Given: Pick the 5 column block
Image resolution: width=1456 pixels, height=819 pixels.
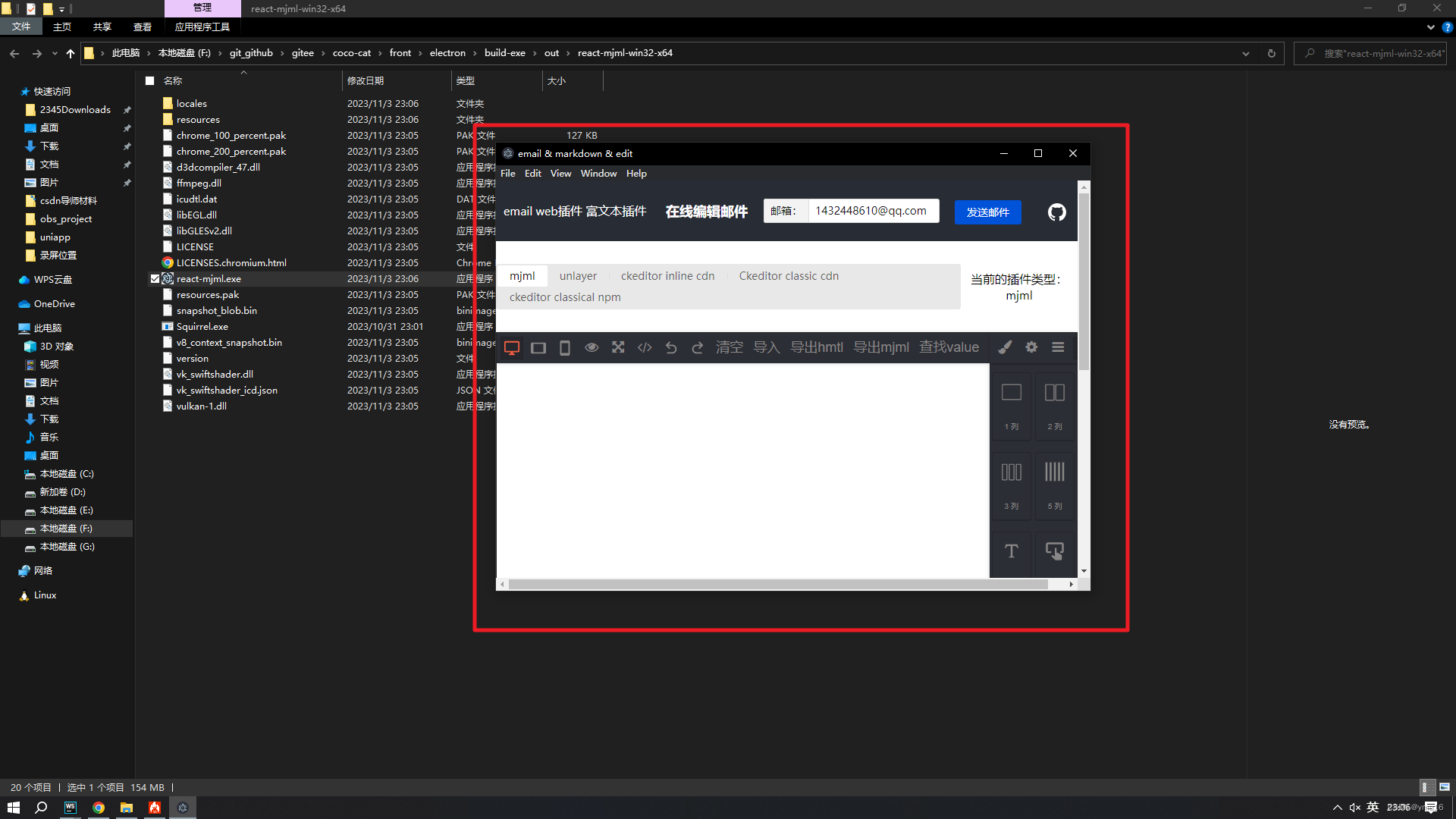Looking at the screenshot, I should coord(1055,485).
